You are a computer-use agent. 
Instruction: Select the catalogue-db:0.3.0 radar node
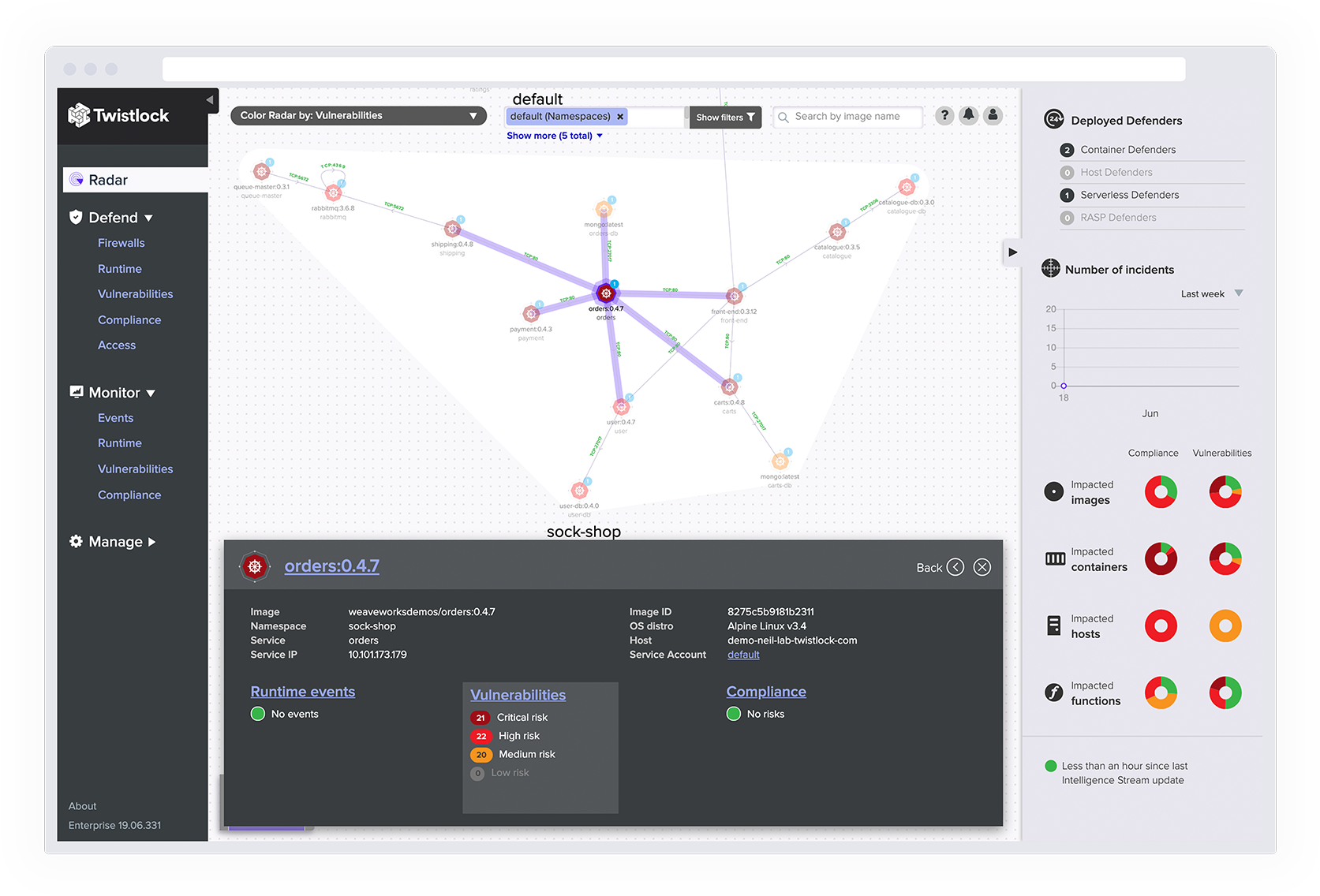point(907,187)
